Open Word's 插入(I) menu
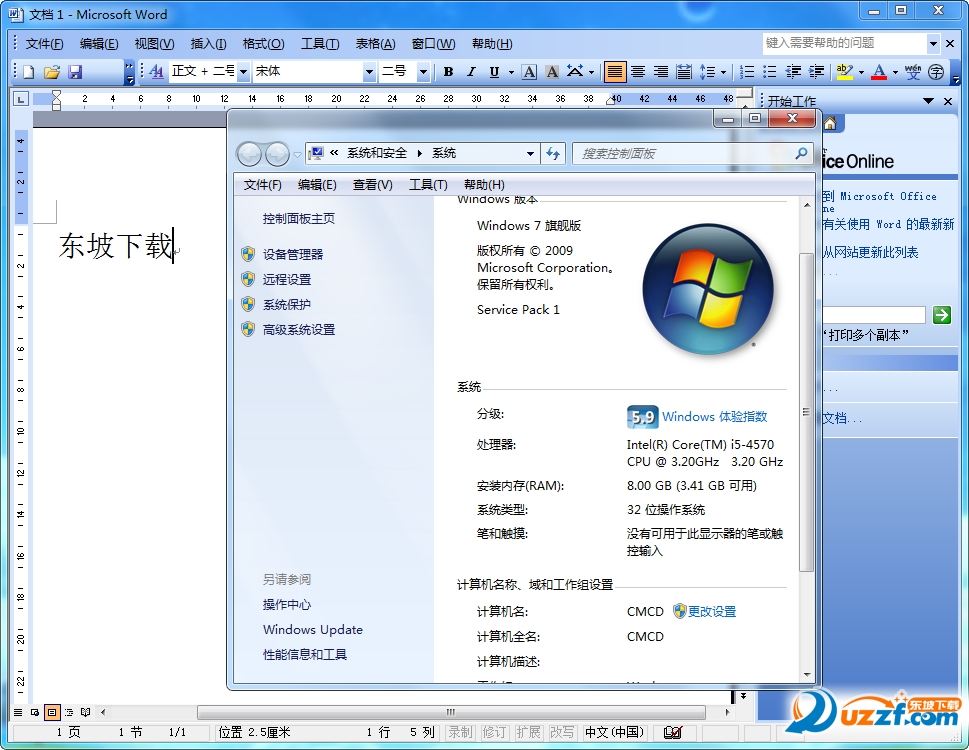 [x=208, y=44]
